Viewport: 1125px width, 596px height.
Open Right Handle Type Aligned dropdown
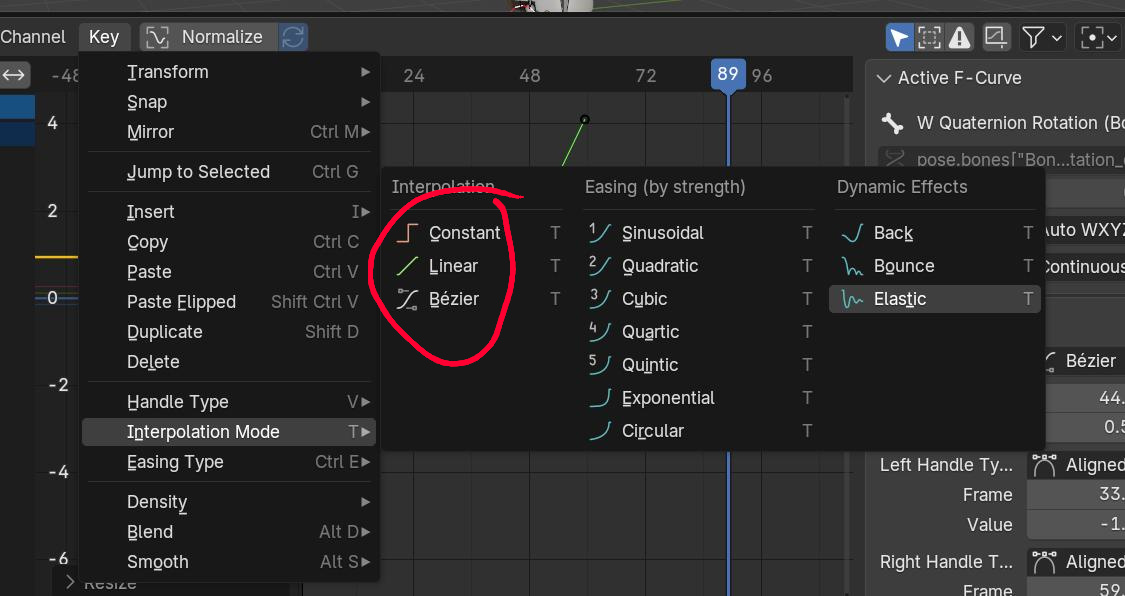[1076, 562]
